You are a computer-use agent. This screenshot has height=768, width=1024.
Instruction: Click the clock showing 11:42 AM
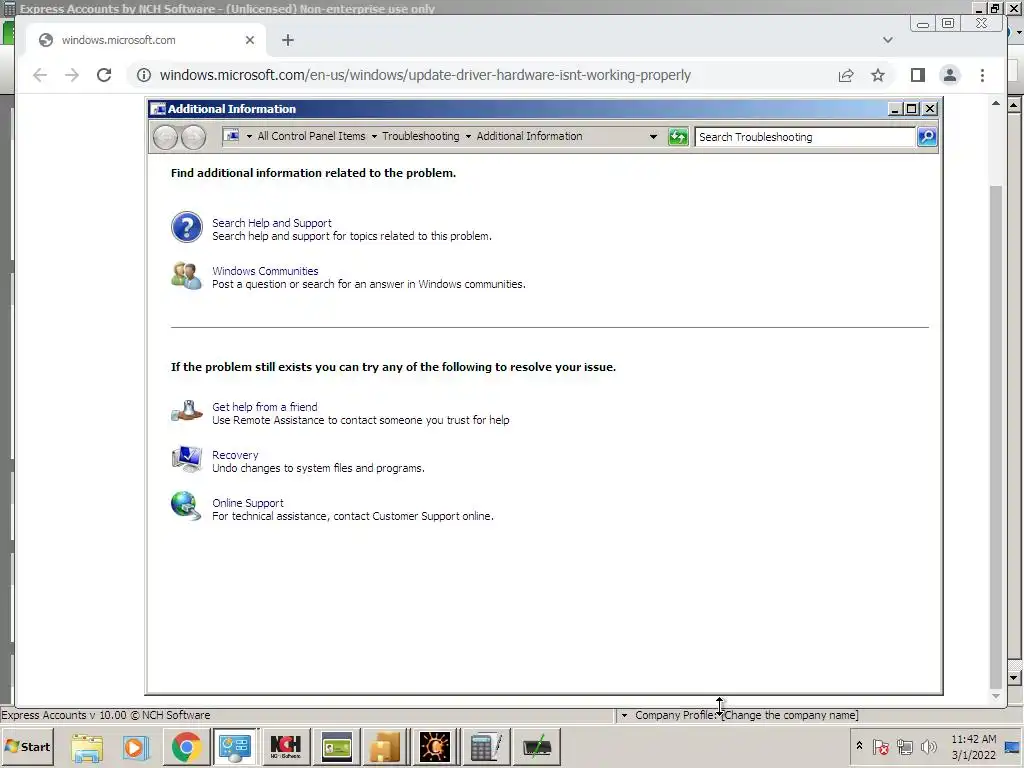point(973,746)
